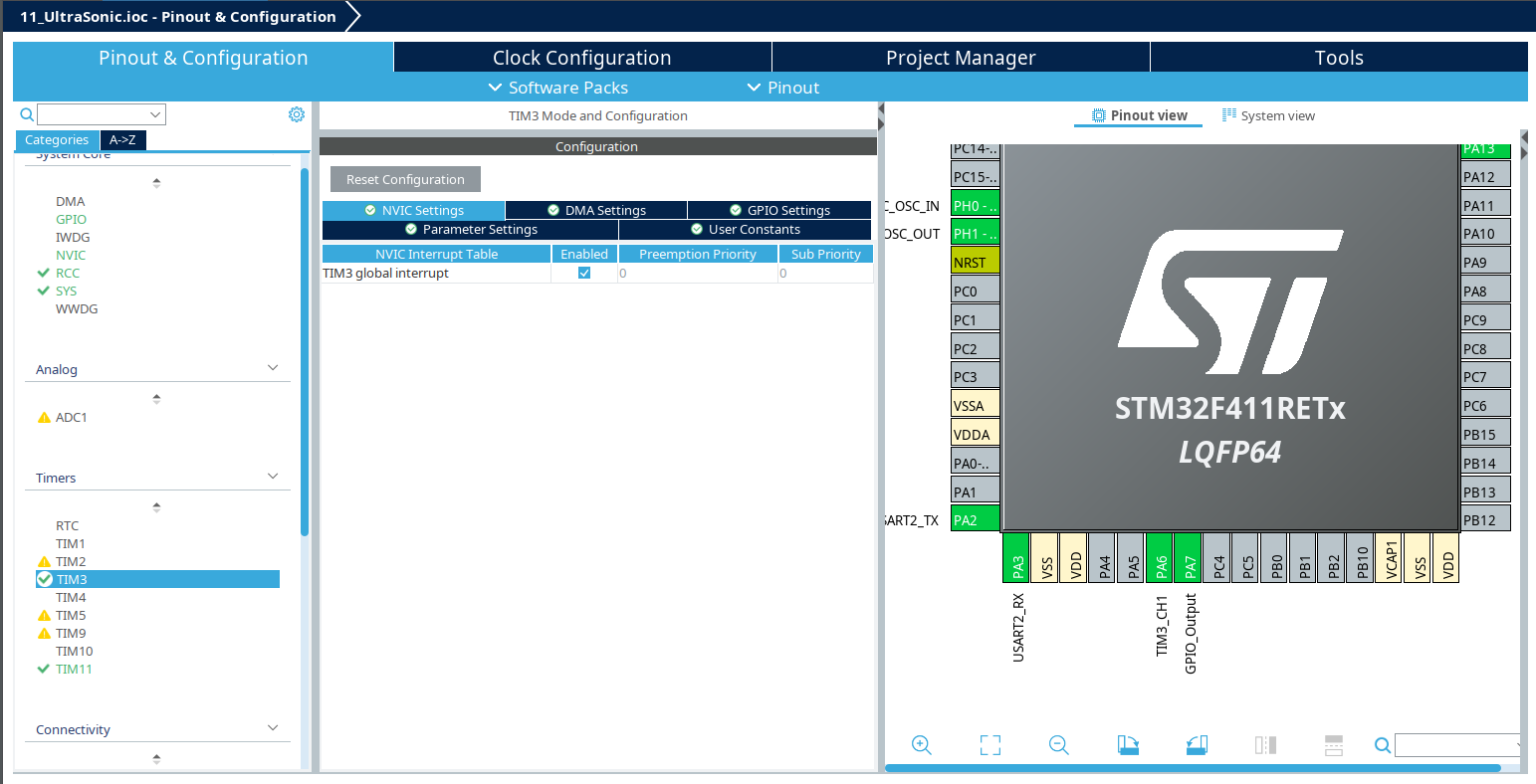Click the TIM11 green check mark icon
The image size is (1536, 784).
[43, 669]
